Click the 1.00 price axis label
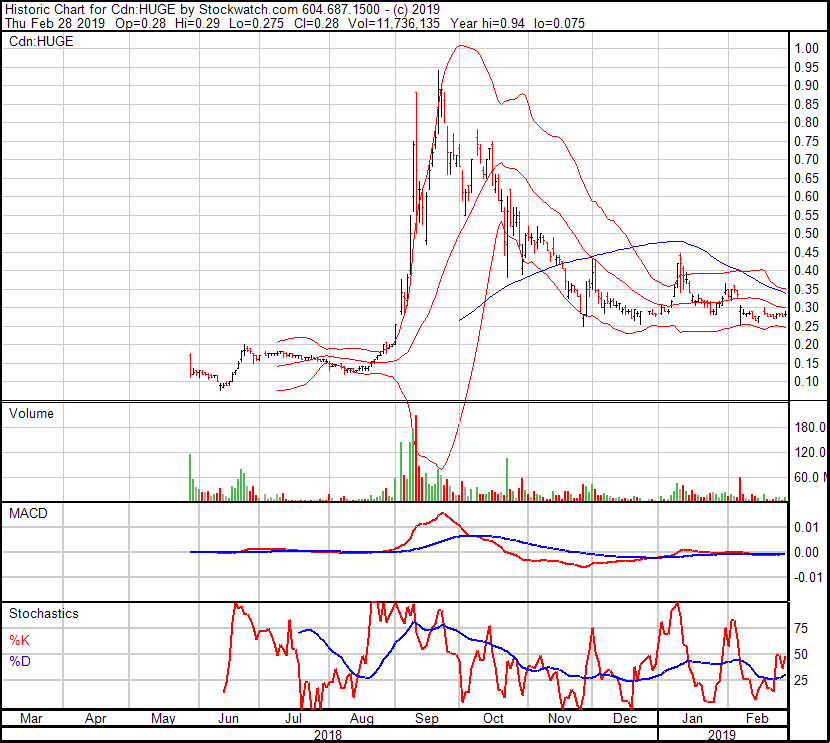The image size is (830, 743). tap(807, 48)
